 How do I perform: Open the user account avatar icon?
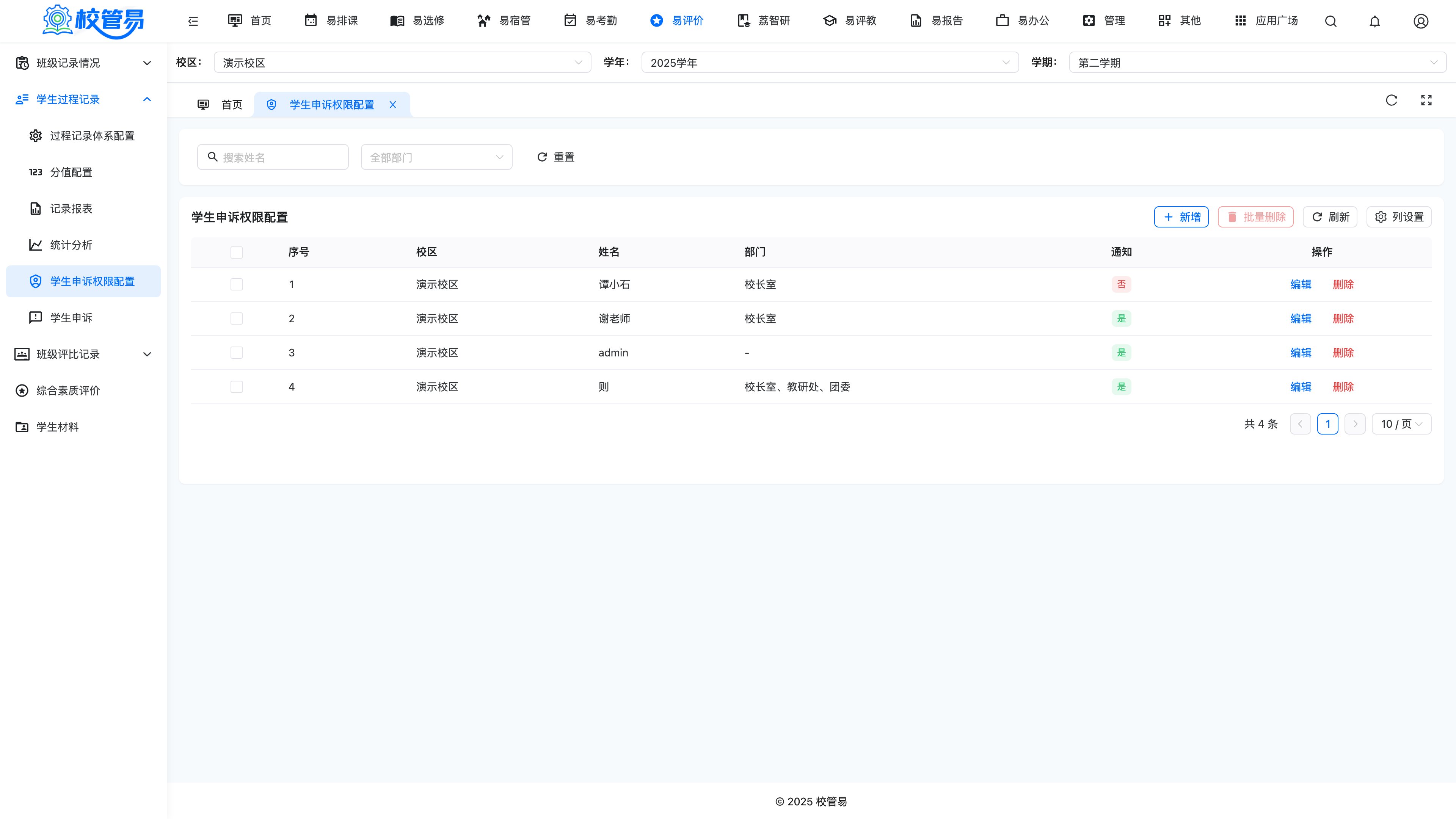[x=1421, y=22]
